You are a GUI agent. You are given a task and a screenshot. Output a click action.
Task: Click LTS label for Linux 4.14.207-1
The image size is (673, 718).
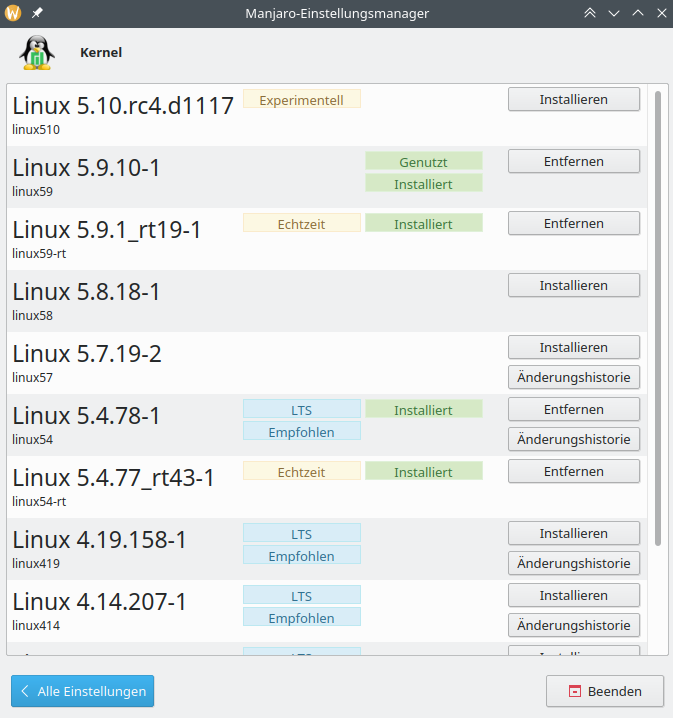[302, 595]
